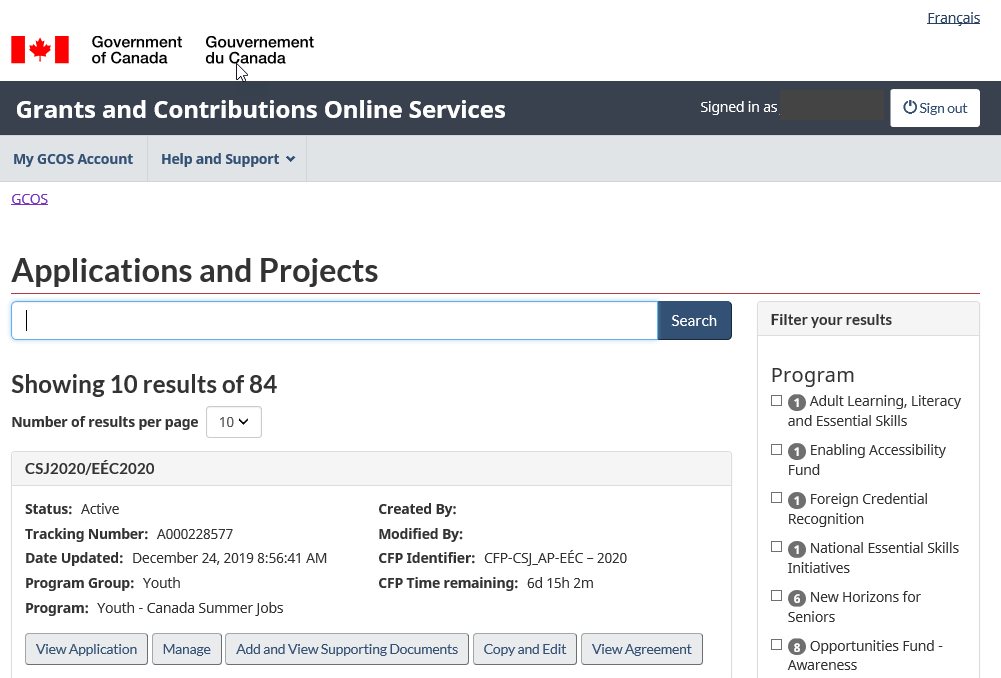Open the results per page dropdown

click(x=234, y=422)
